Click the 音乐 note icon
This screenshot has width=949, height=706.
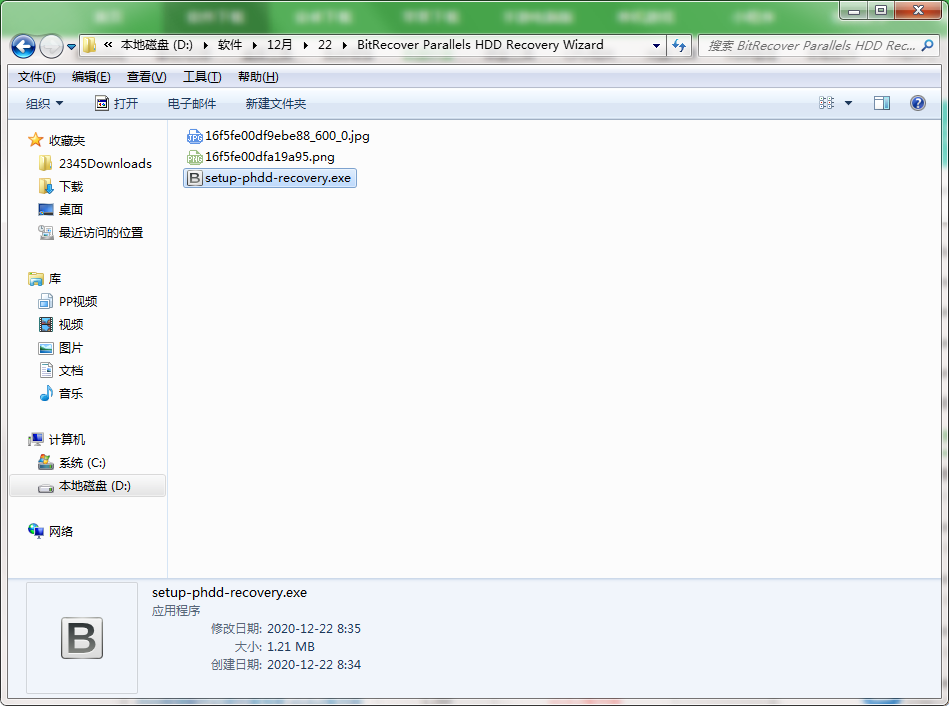pyautogui.click(x=46, y=393)
